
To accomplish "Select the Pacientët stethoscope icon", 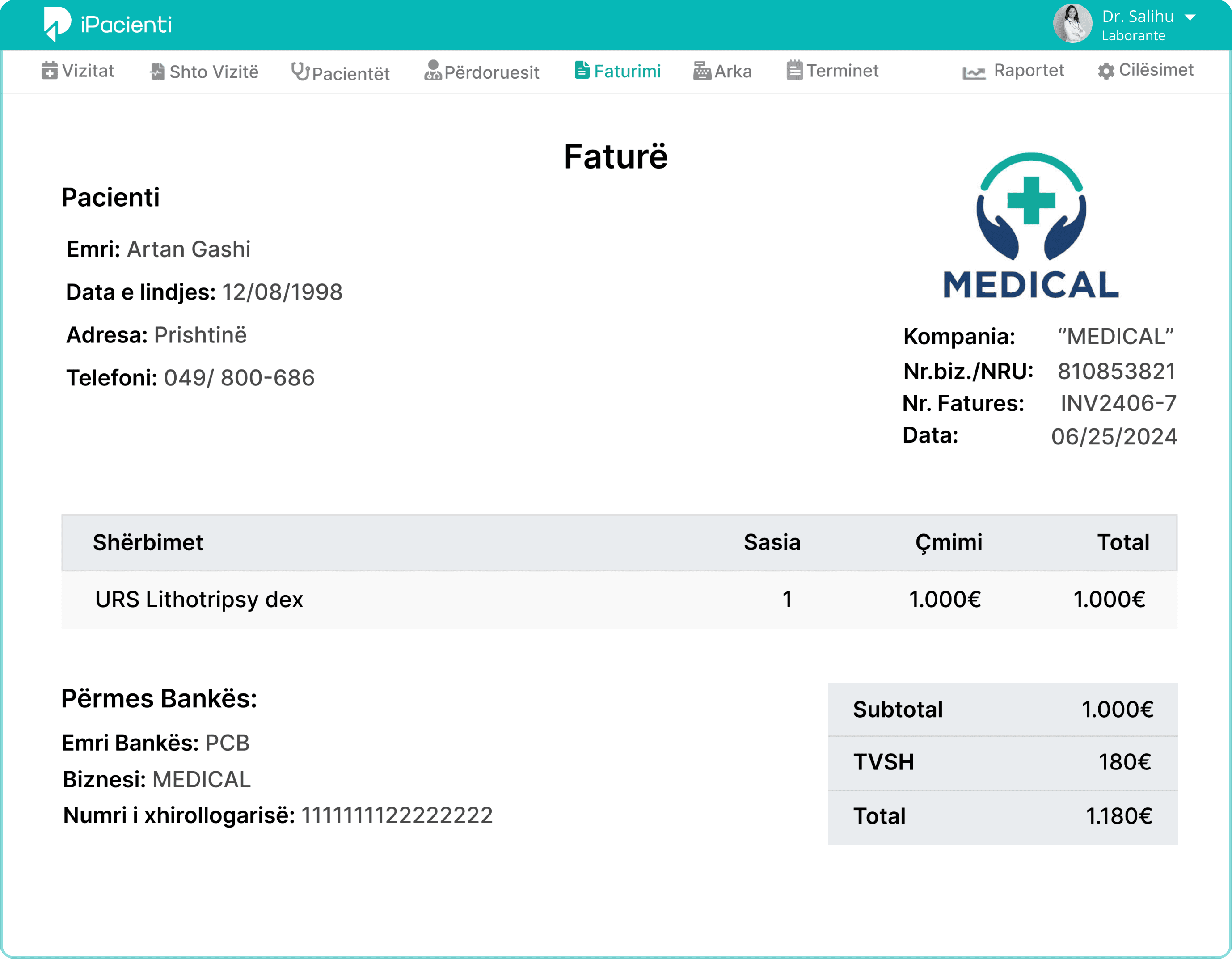I will click(x=300, y=72).
